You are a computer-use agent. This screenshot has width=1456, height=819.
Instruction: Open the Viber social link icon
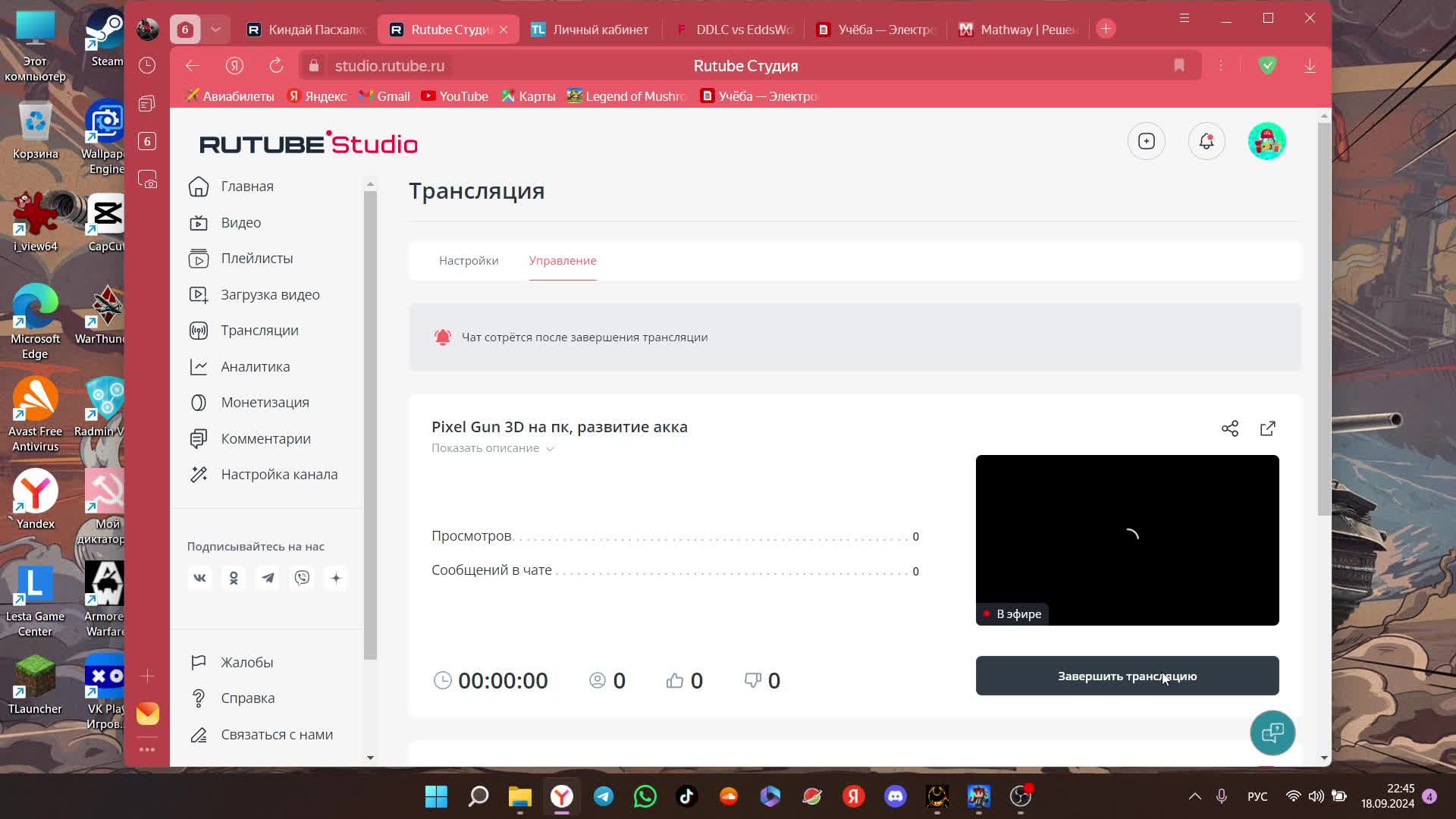(302, 578)
